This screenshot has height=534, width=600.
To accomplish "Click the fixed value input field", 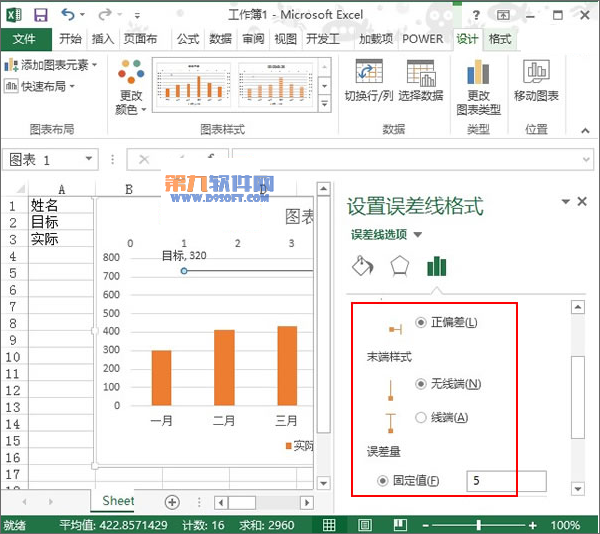I will [x=506, y=481].
